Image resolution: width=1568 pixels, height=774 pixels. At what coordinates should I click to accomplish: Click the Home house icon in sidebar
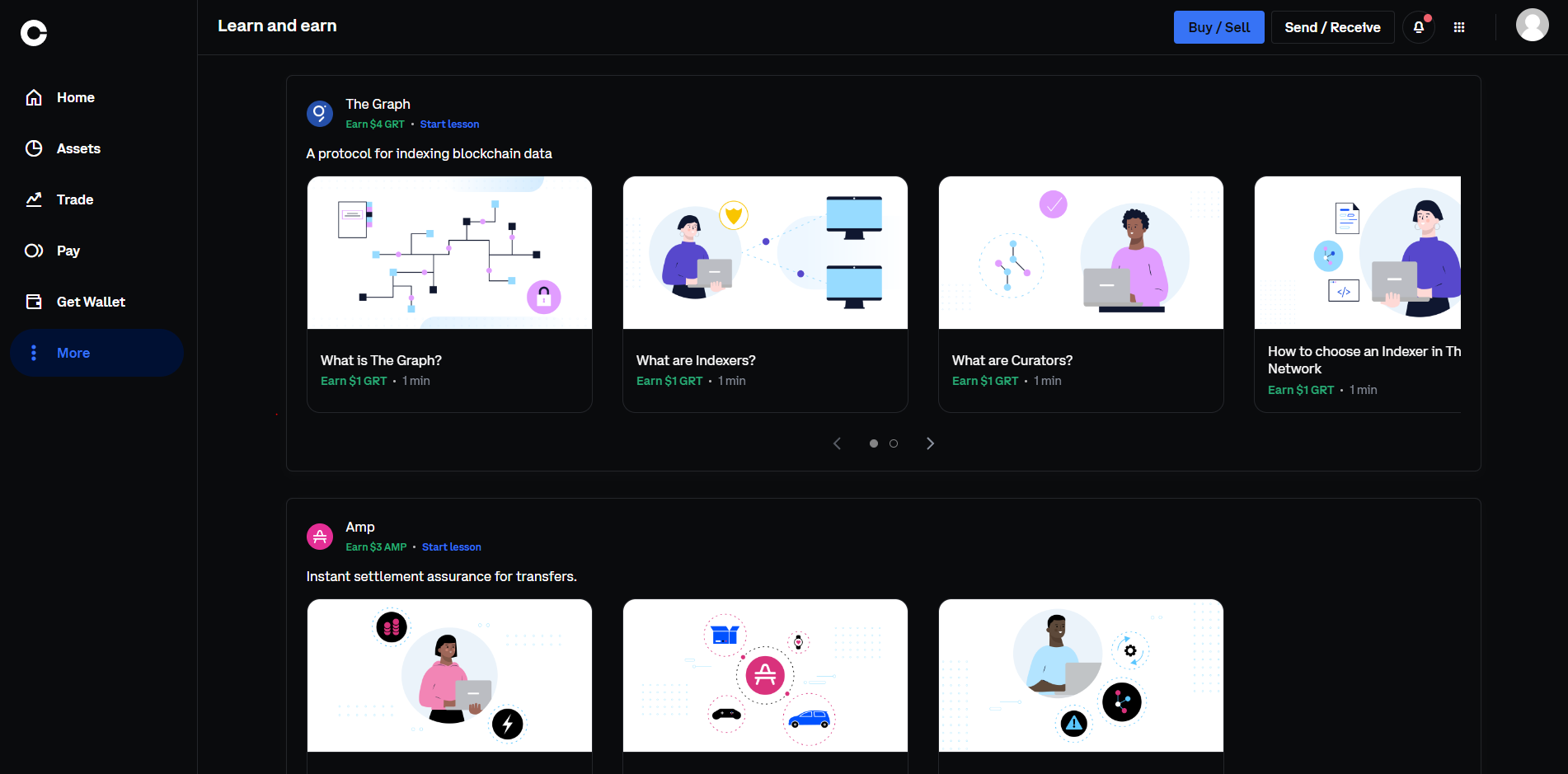[x=34, y=97]
